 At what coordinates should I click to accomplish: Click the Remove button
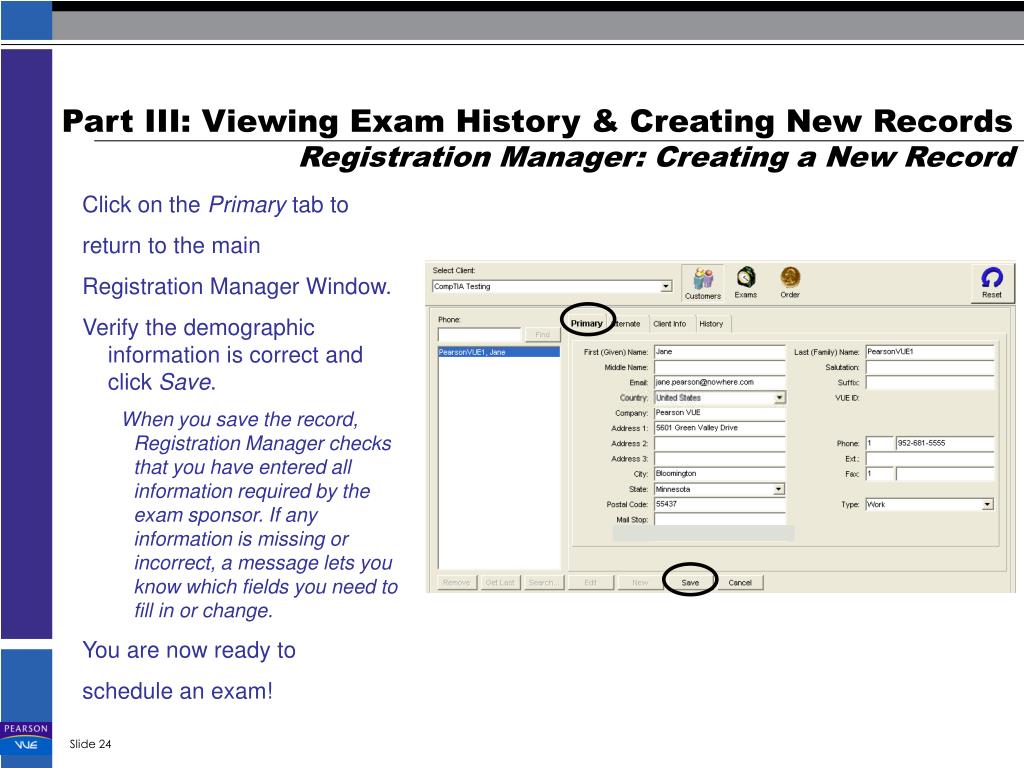(x=456, y=583)
